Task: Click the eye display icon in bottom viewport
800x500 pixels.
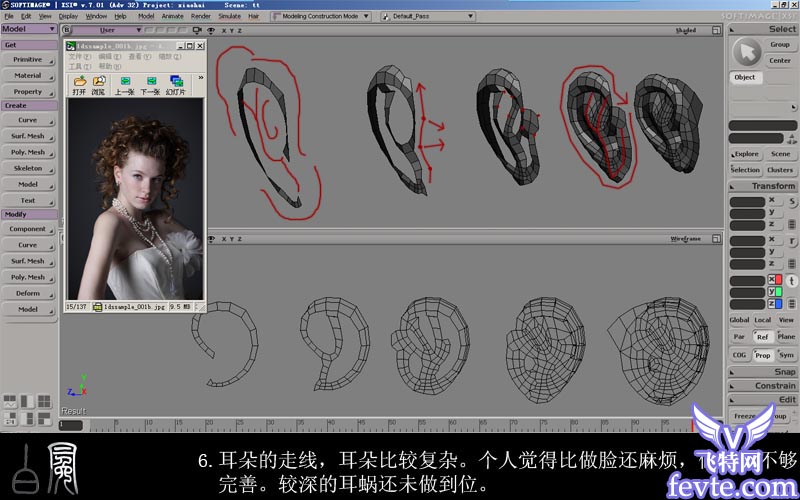Action: 211,239
